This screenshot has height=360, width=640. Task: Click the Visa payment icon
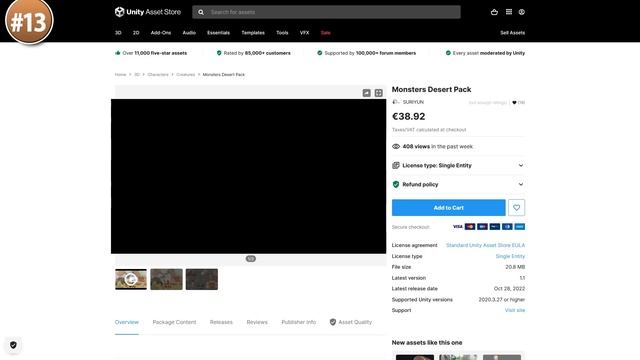(458, 227)
